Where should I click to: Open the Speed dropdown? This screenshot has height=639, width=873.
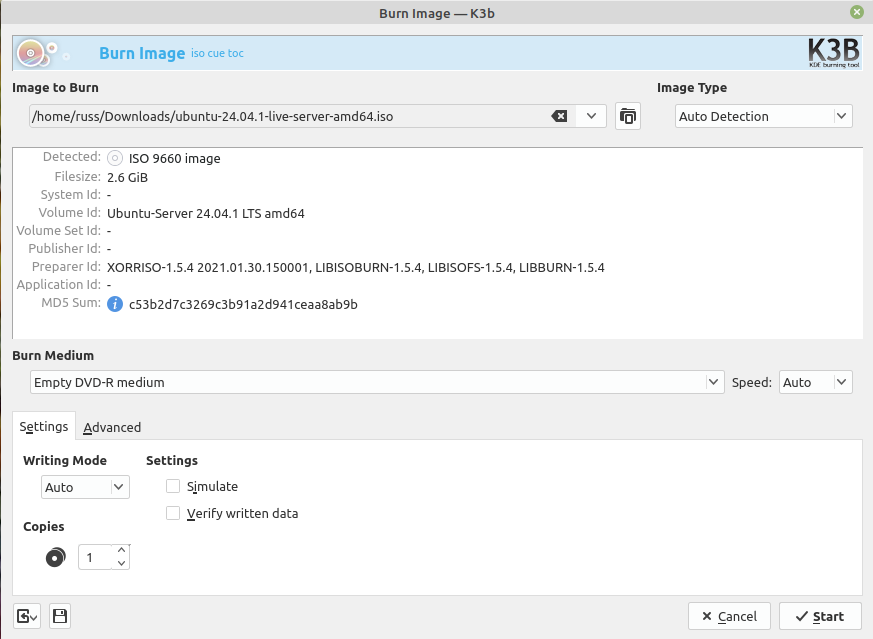816,382
